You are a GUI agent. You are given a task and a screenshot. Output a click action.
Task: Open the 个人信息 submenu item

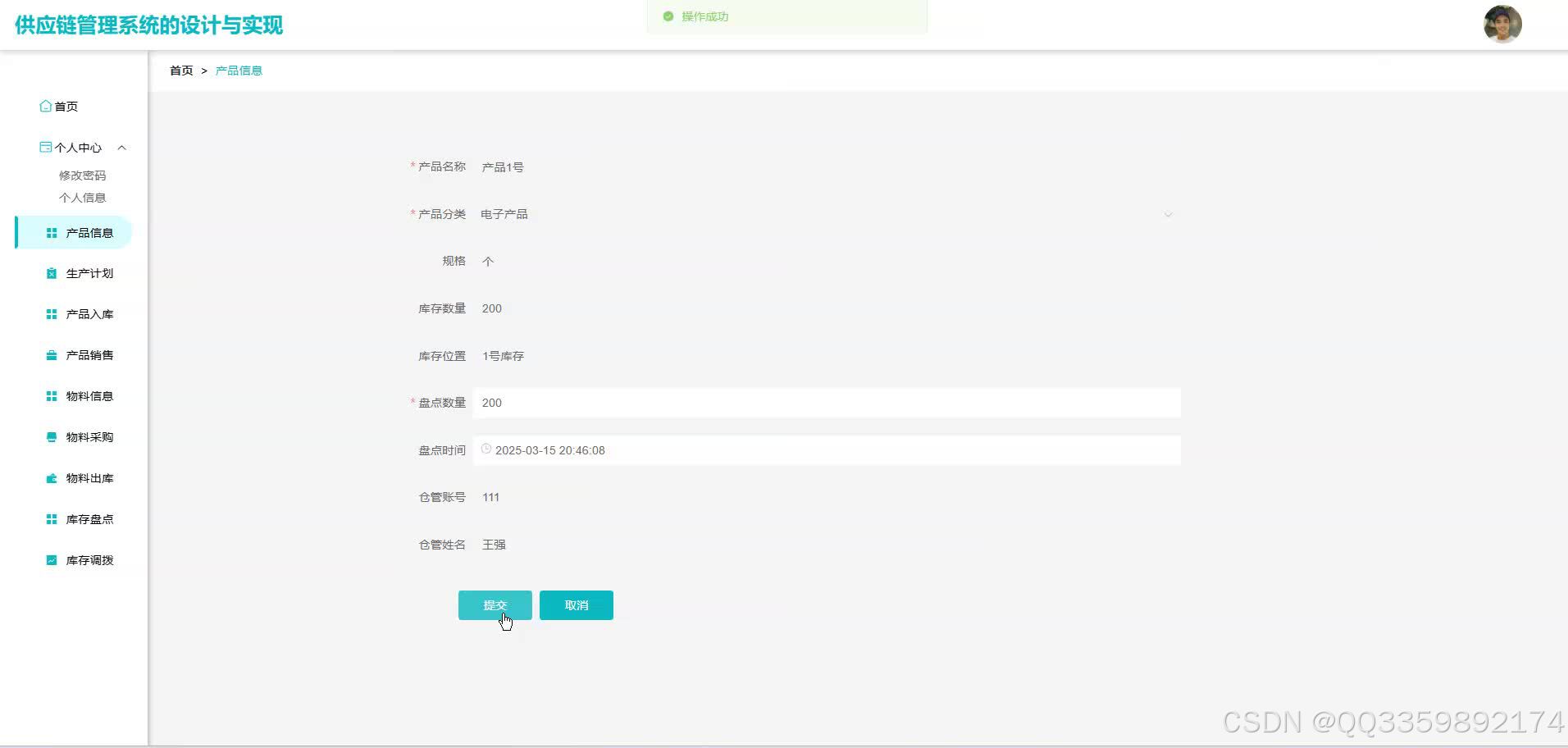(x=82, y=198)
